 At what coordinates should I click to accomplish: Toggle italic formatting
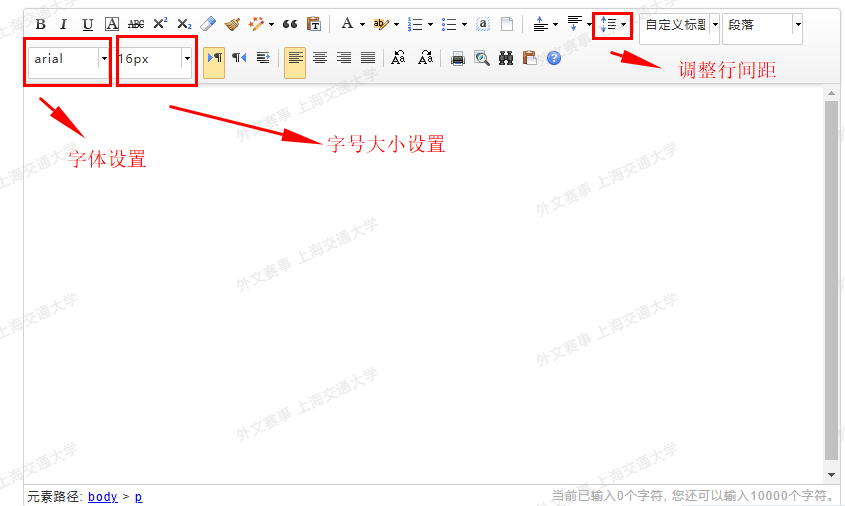tap(63, 24)
